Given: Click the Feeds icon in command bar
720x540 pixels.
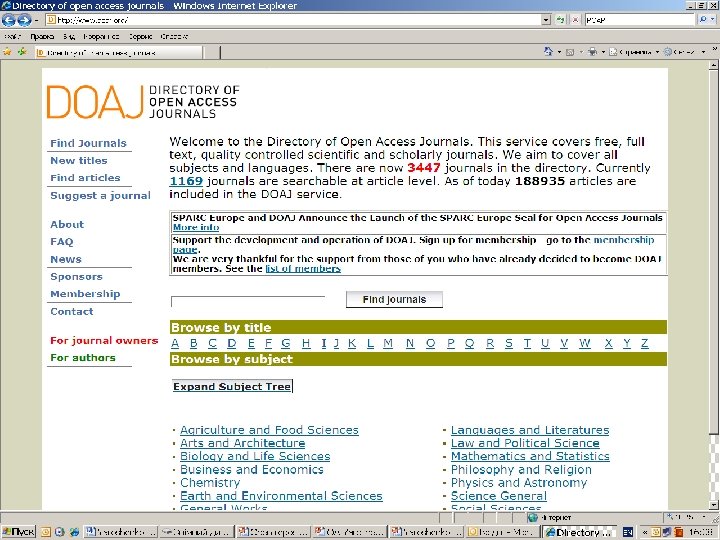Looking at the screenshot, I should pyautogui.click(x=570, y=52).
